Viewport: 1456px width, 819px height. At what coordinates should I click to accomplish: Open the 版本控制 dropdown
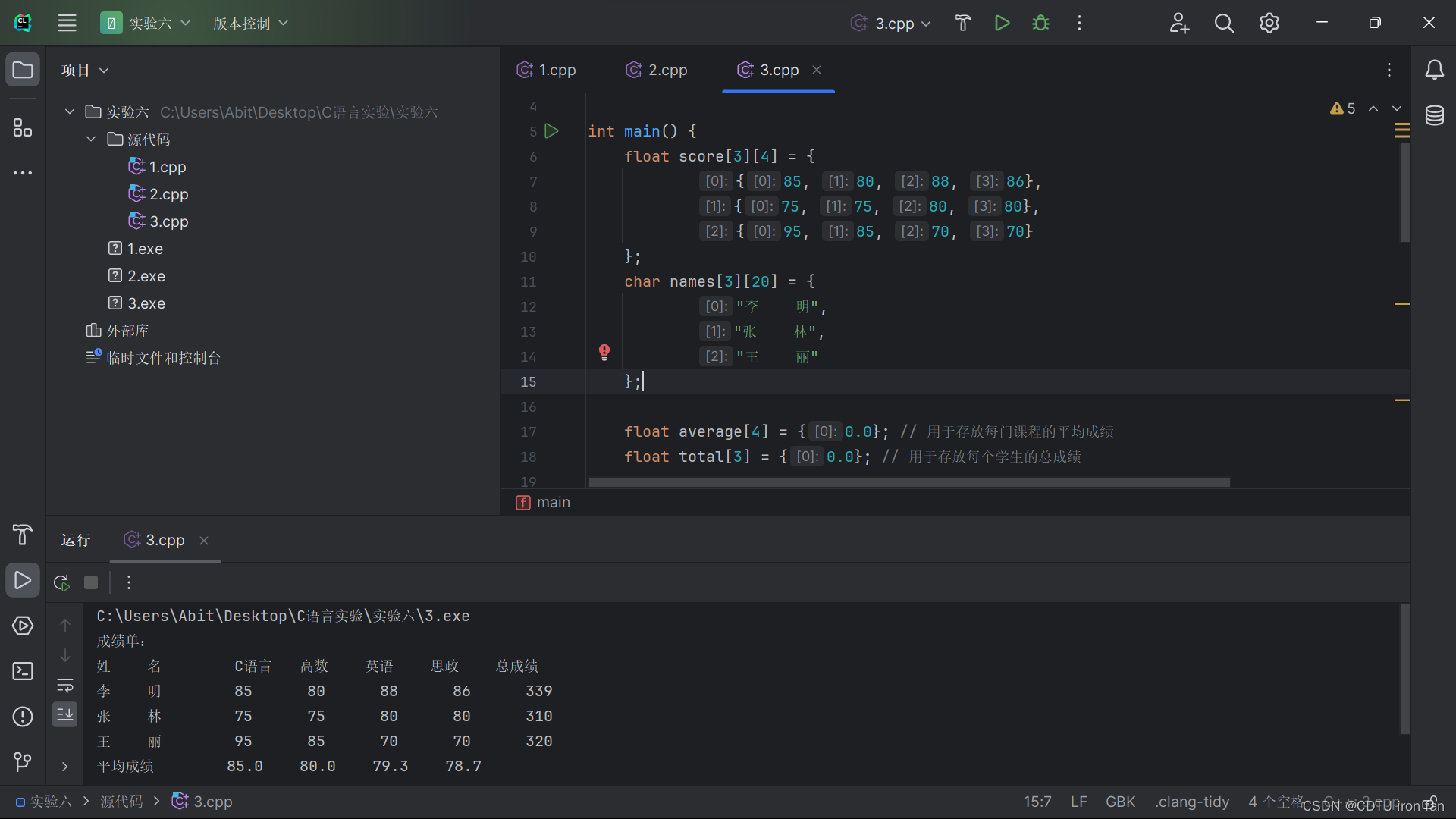click(250, 23)
